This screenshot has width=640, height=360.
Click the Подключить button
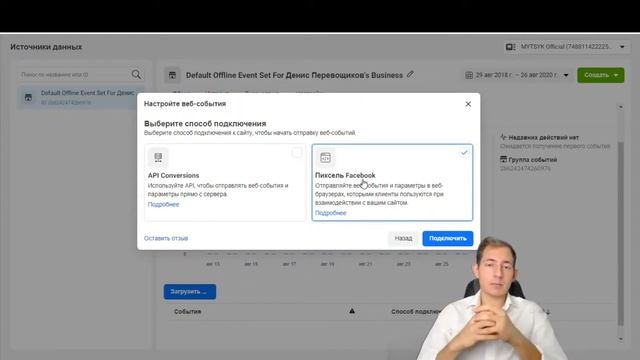coord(448,238)
